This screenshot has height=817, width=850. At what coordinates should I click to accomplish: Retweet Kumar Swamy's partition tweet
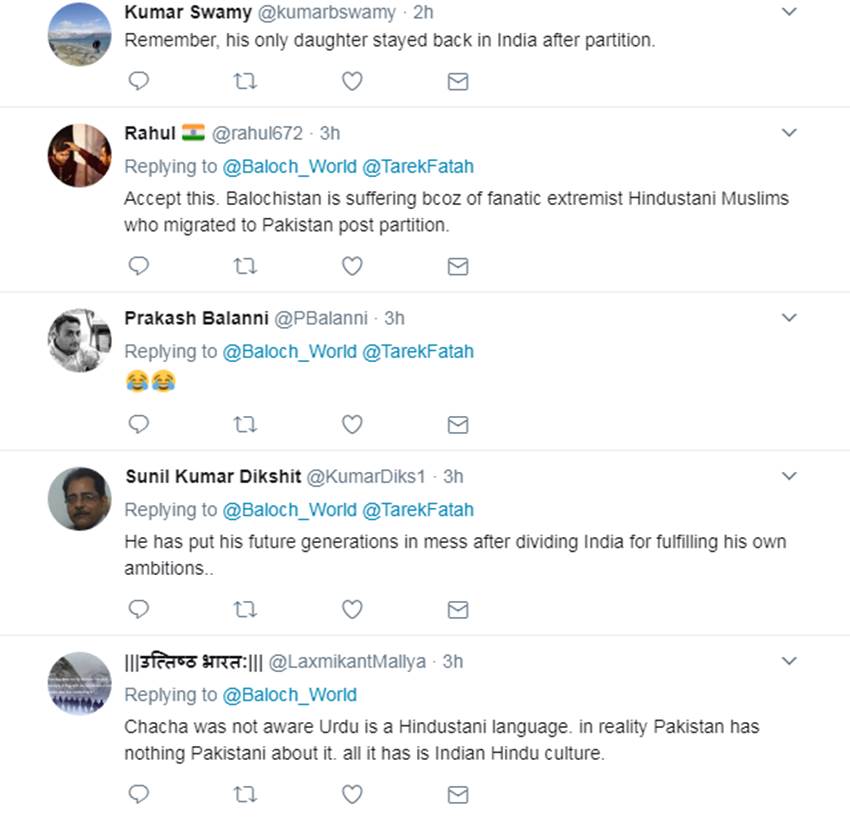[244, 81]
